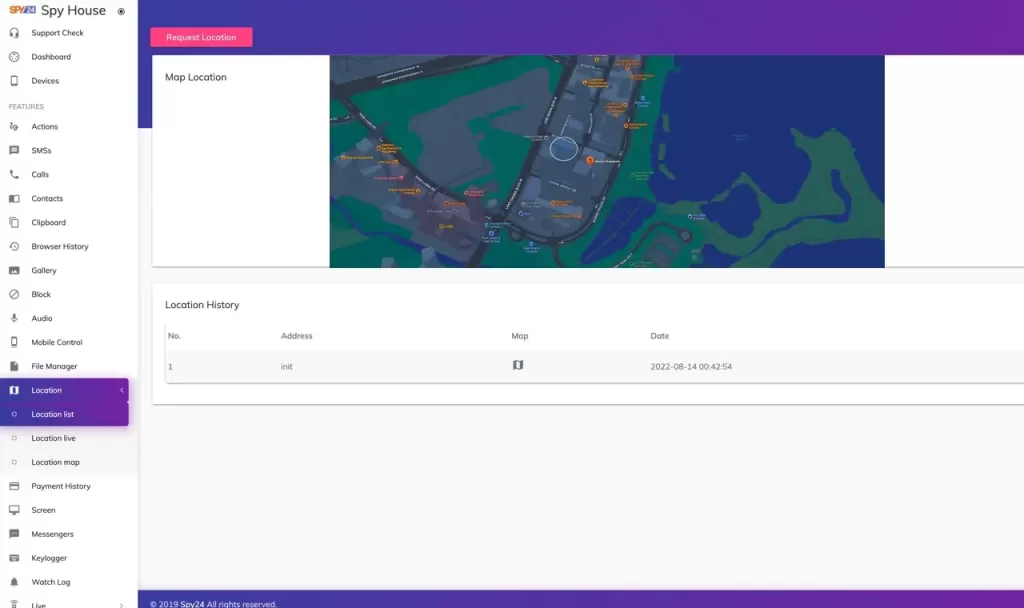
Task: Expand the Live submenu chevron
Action: (x=121, y=605)
